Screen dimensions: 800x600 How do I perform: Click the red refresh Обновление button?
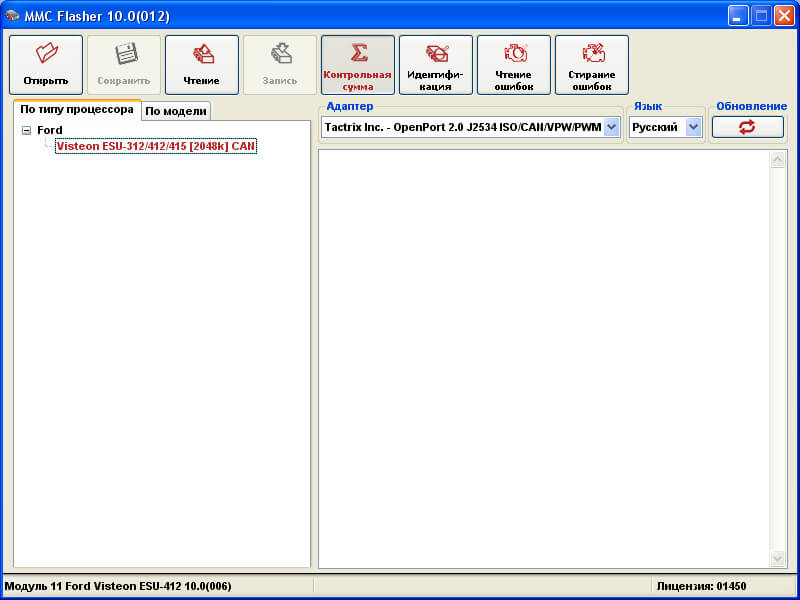(x=747, y=127)
